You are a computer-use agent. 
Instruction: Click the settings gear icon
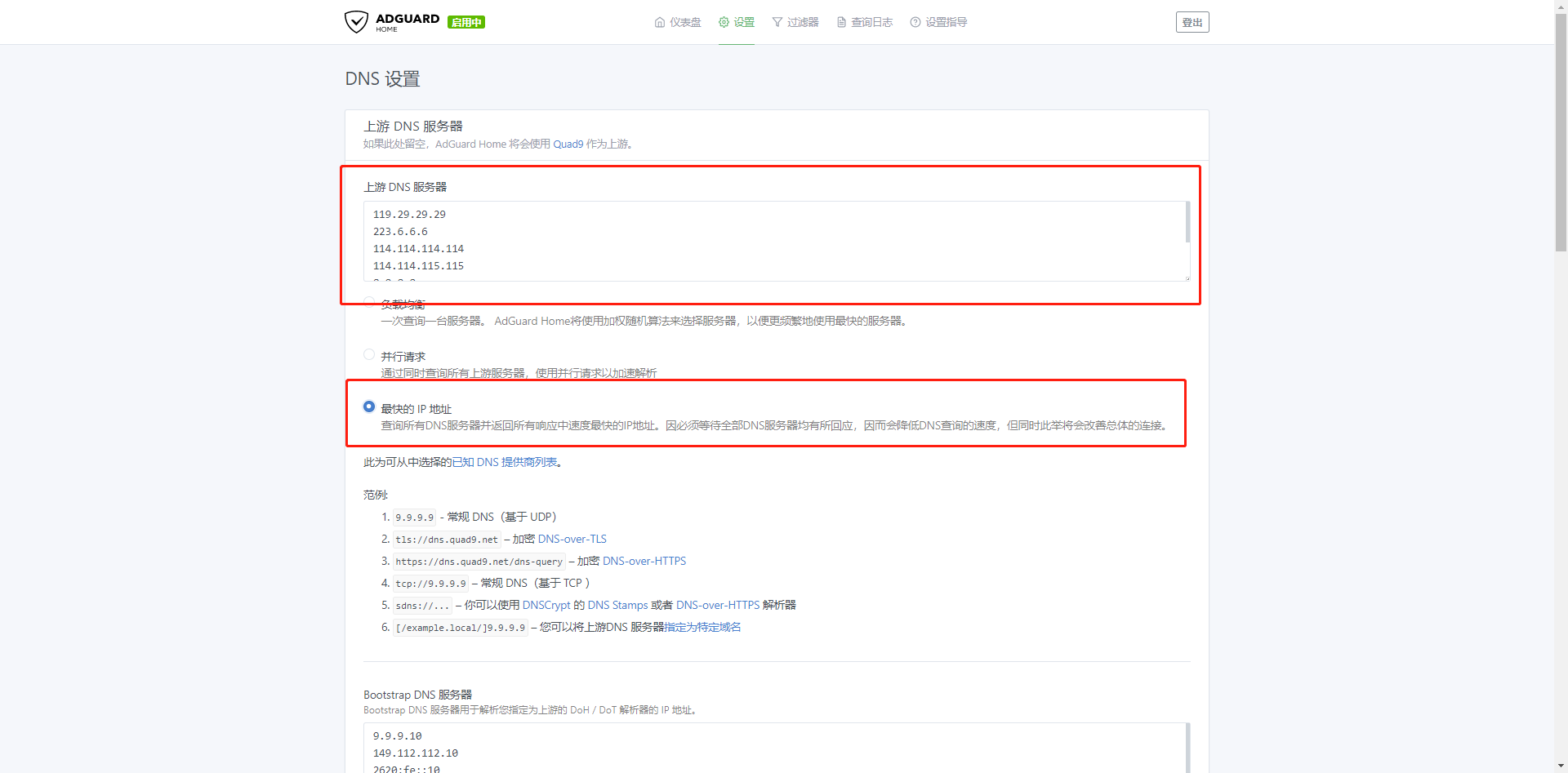click(x=724, y=22)
